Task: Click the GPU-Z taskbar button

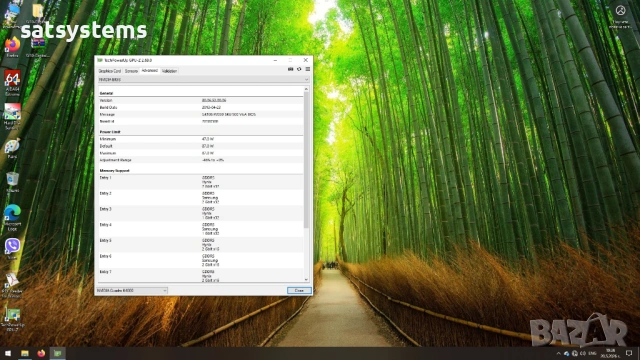Action: 58,353
